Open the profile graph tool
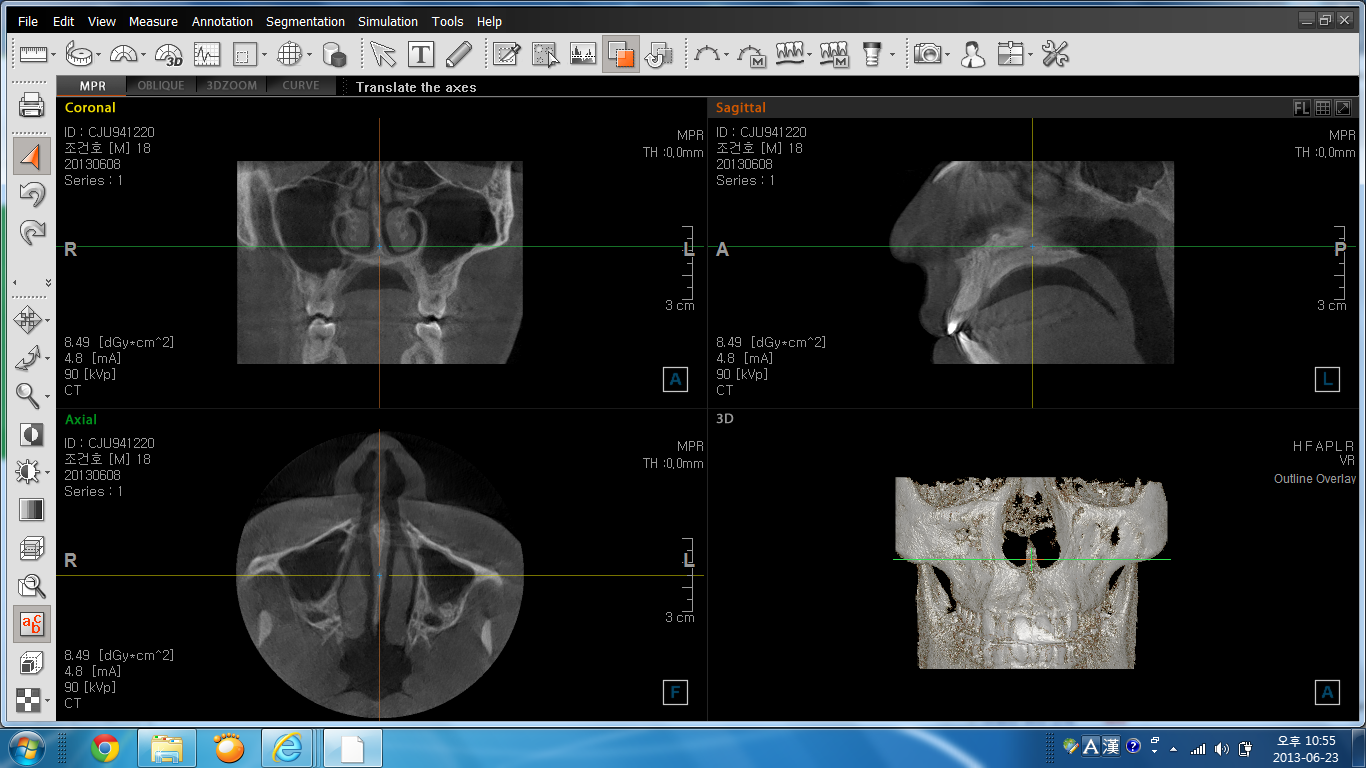The width and height of the screenshot is (1366, 768). [x=207, y=54]
